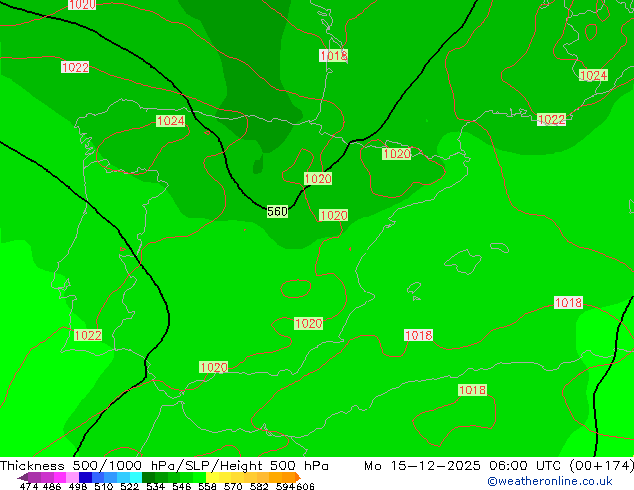Pick the dark purple arrow at legend start
The image size is (634, 490).
click(x=23, y=477)
